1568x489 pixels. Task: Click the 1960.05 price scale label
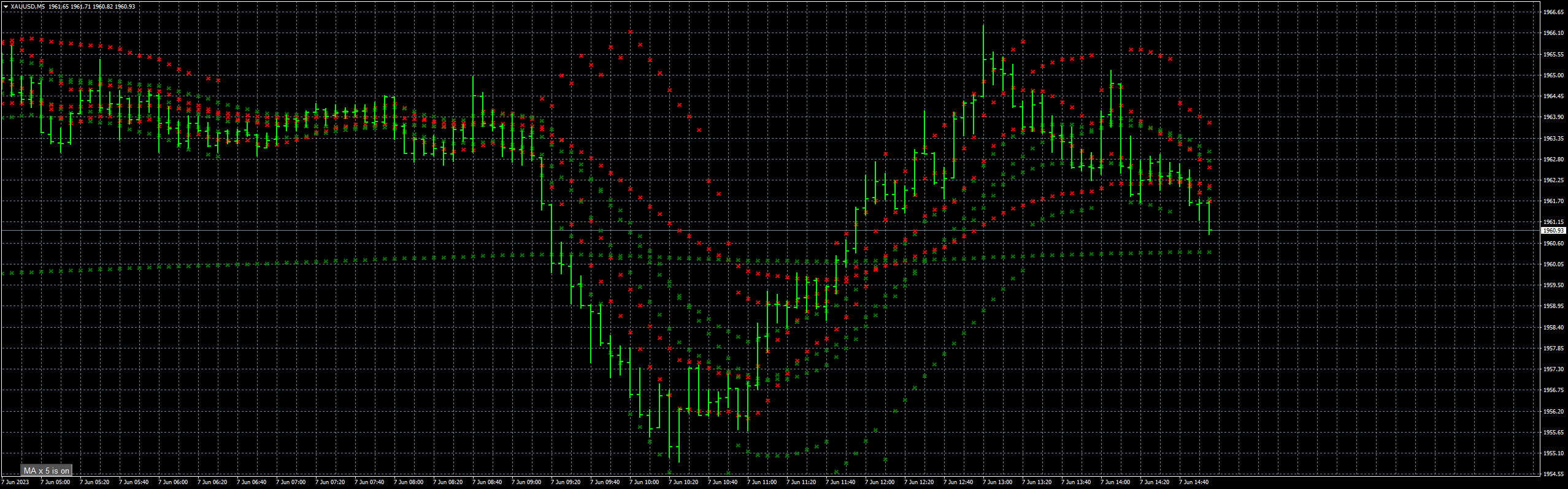coord(1553,264)
